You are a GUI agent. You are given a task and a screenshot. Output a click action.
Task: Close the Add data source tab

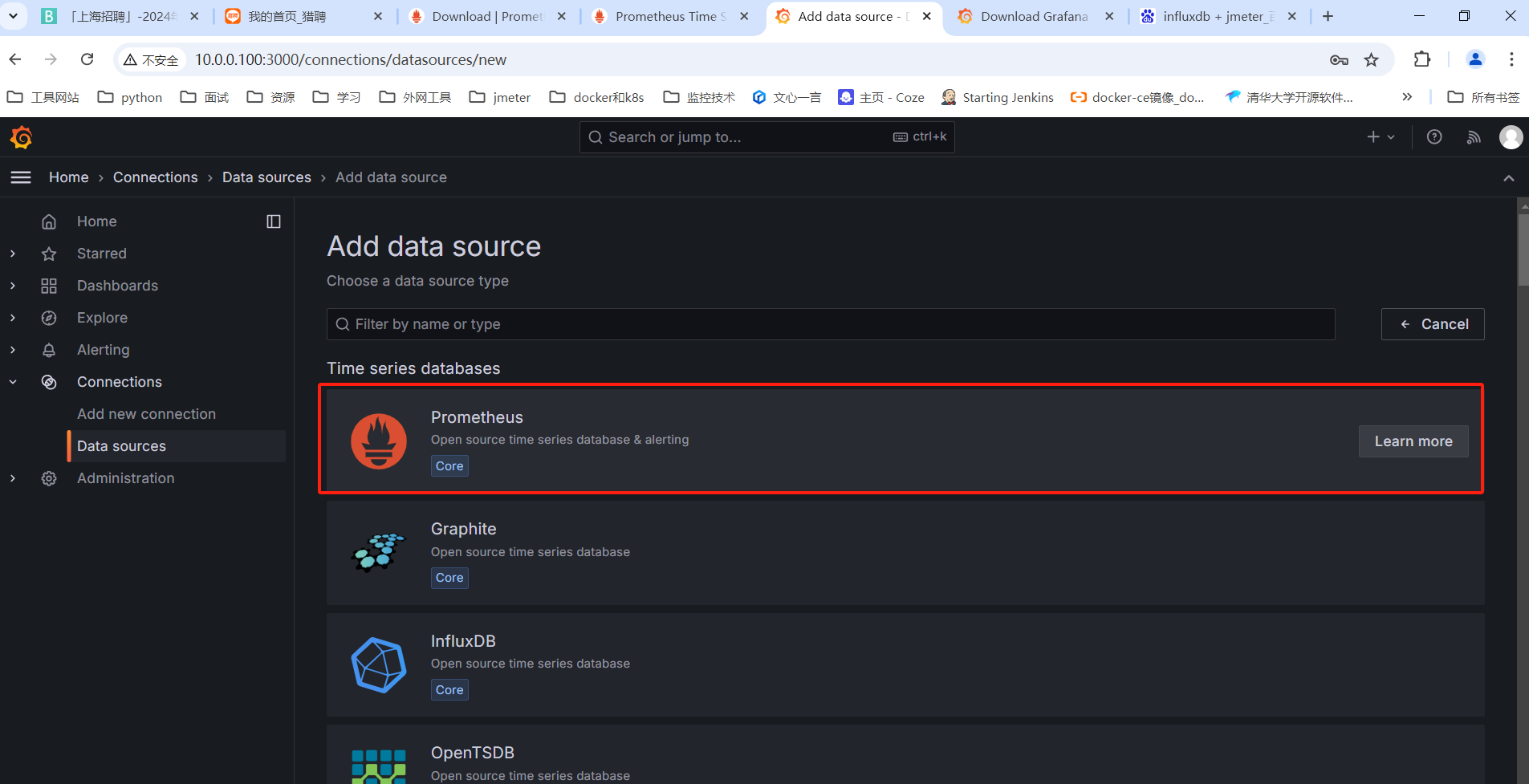927,16
